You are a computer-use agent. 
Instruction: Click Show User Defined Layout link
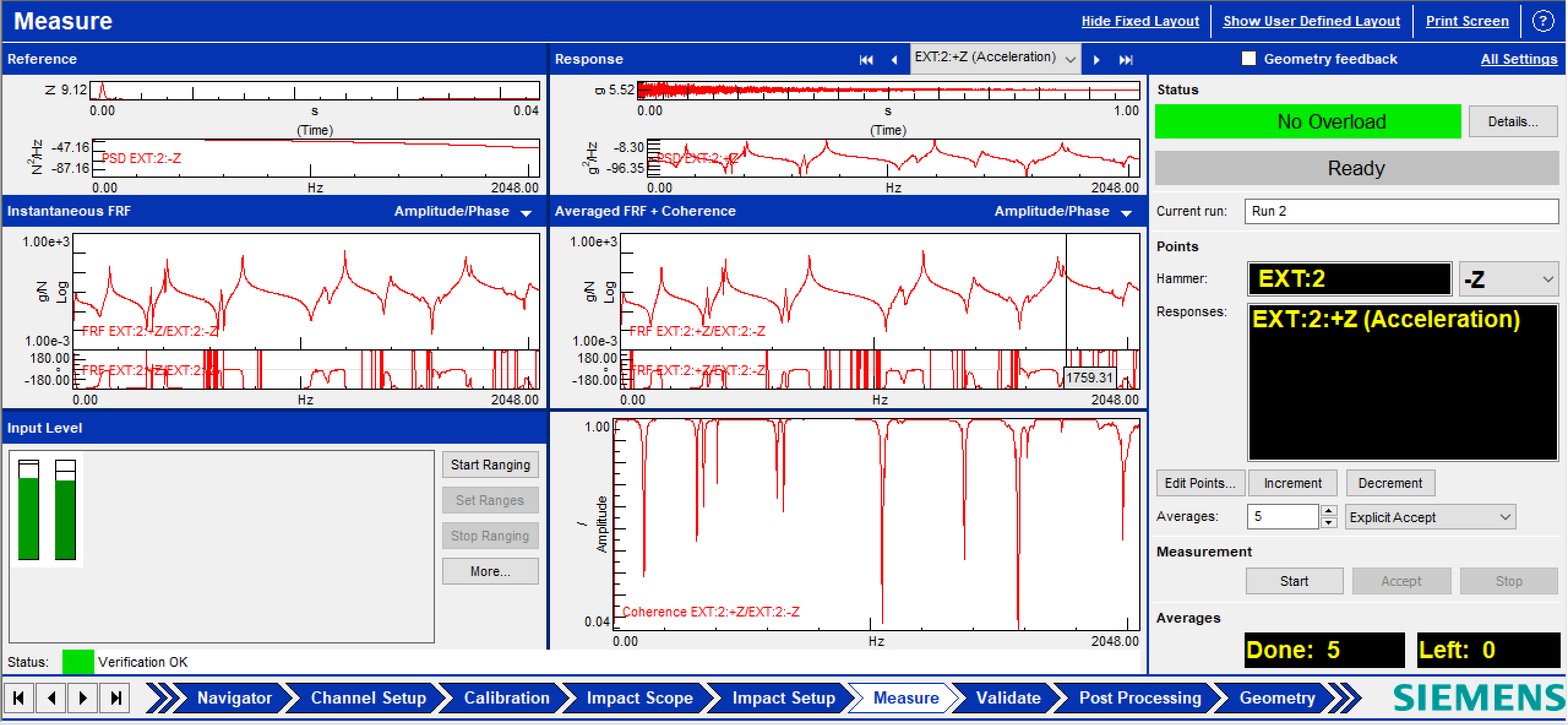point(1311,21)
